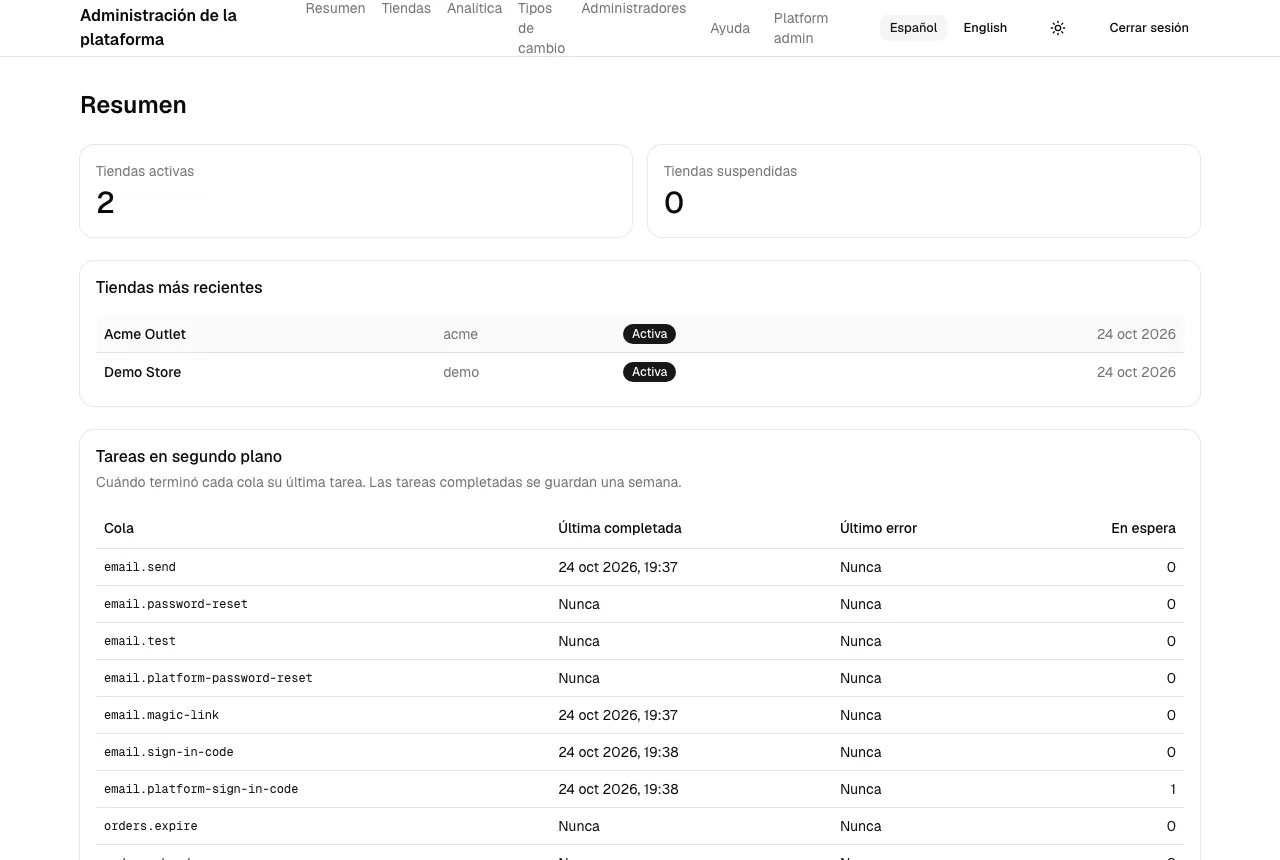Switch language to Español
Screen dimensions: 1280x860
913,28
